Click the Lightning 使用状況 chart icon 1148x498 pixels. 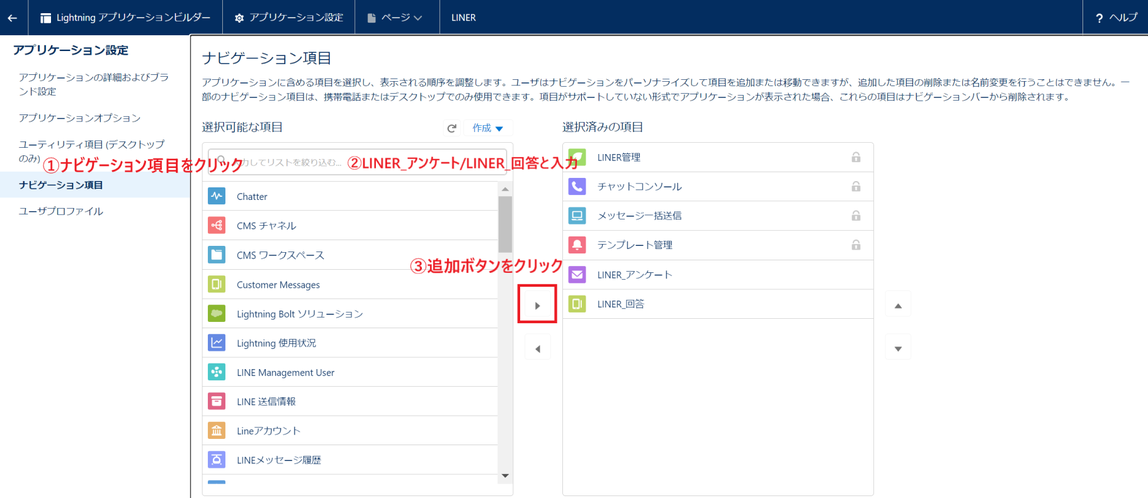click(217, 343)
